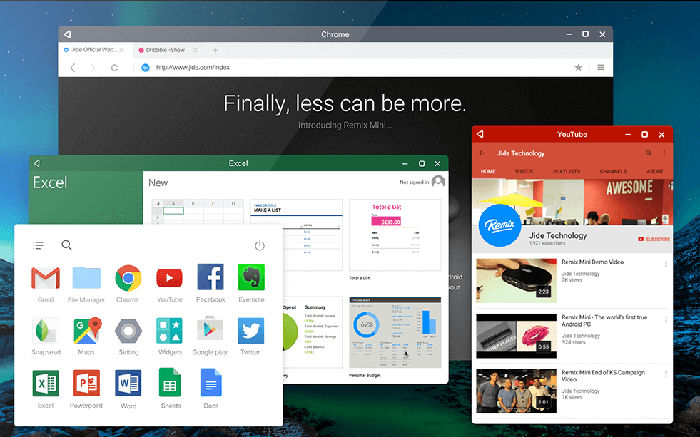Launch Excel from the app launcher

click(46, 383)
